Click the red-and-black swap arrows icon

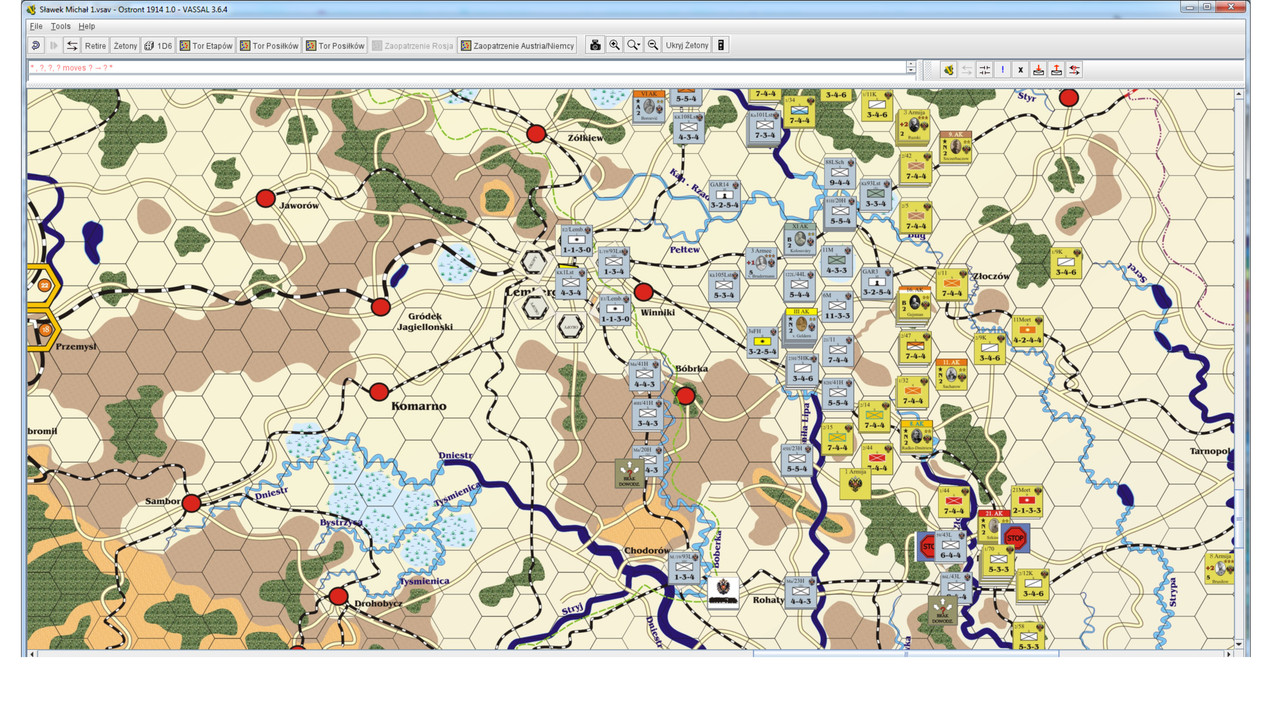click(1075, 70)
